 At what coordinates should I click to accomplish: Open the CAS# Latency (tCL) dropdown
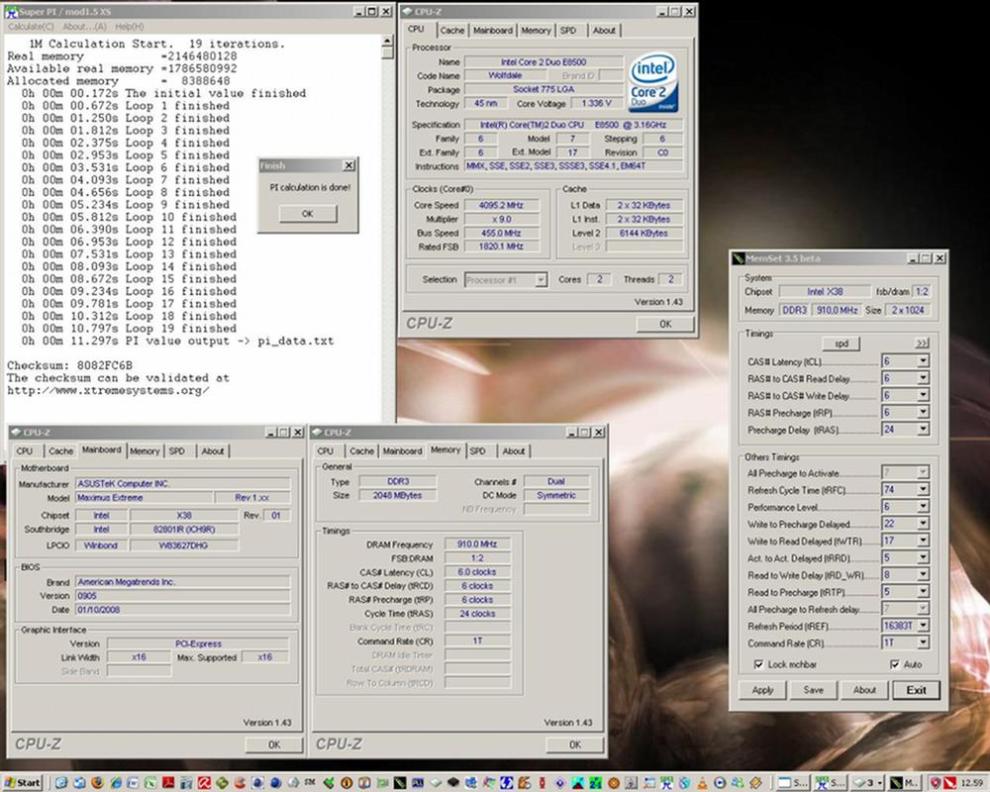coord(922,362)
